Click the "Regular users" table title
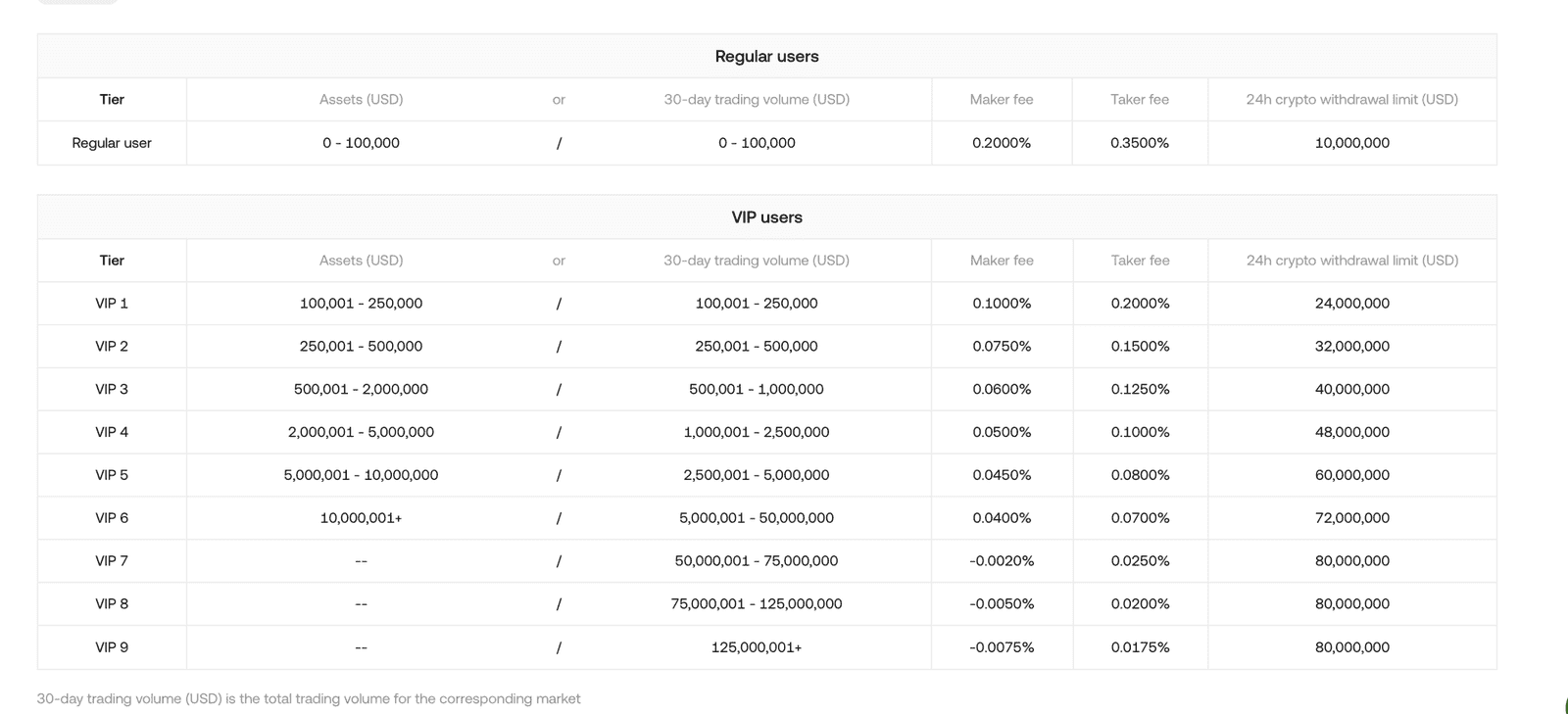Image resolution: width=1568 pixels, height=714 pixels. 766,56
